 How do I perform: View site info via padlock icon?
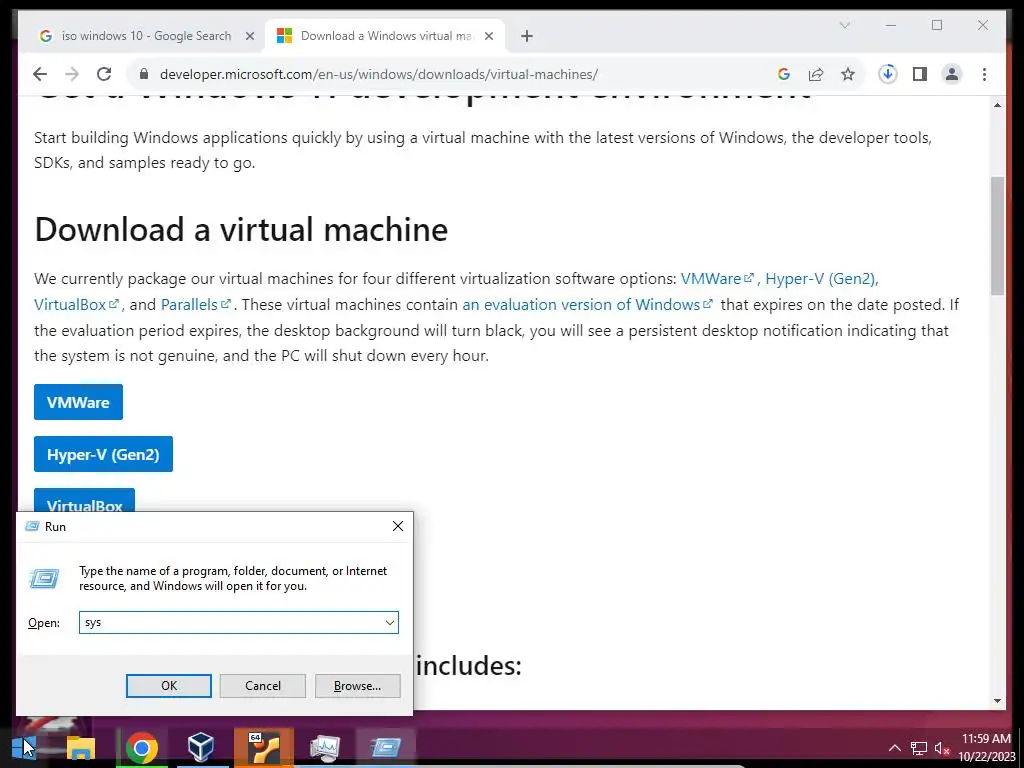pos(144,74)
